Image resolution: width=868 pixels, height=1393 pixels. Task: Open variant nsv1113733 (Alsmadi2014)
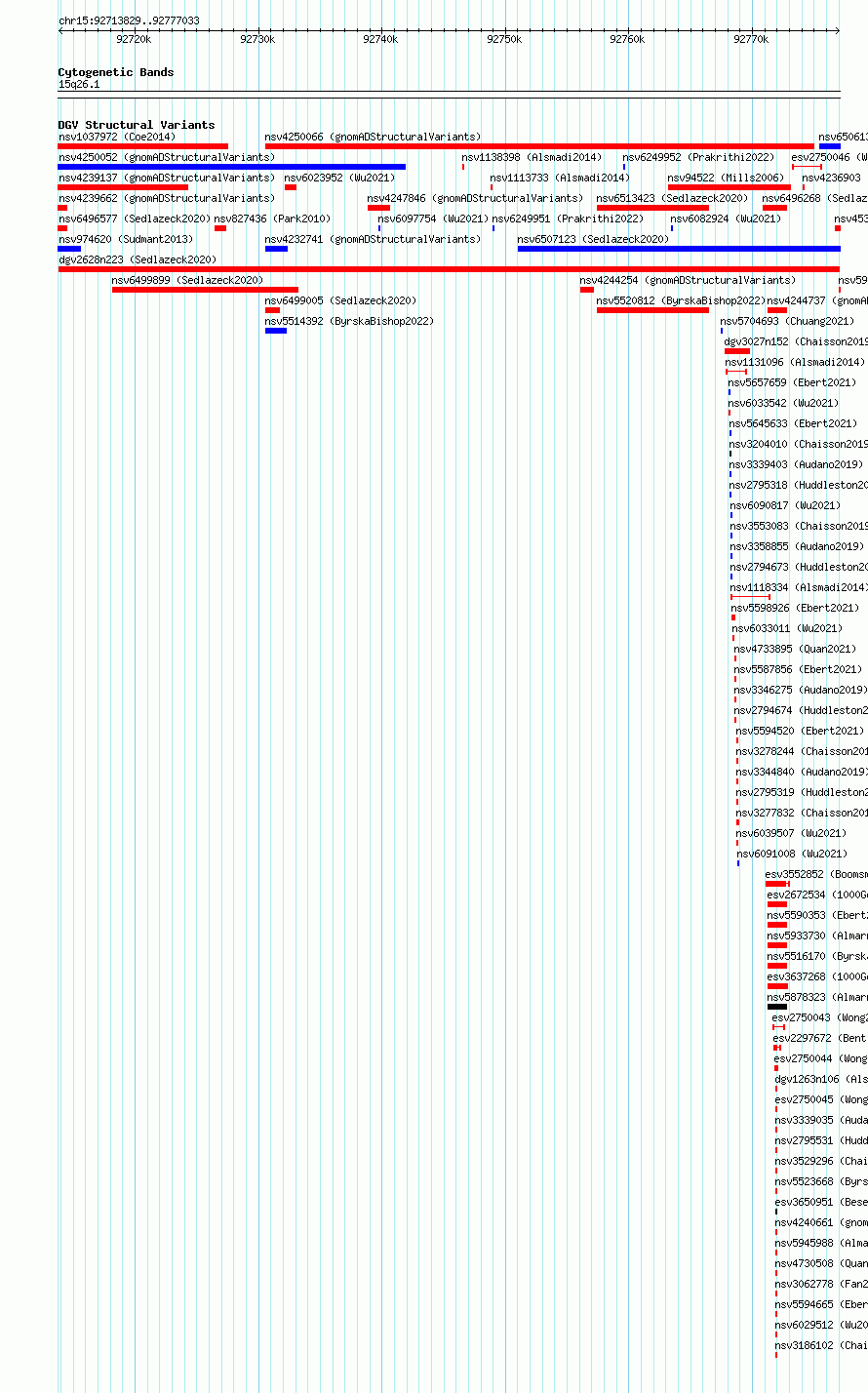(560, 178)
